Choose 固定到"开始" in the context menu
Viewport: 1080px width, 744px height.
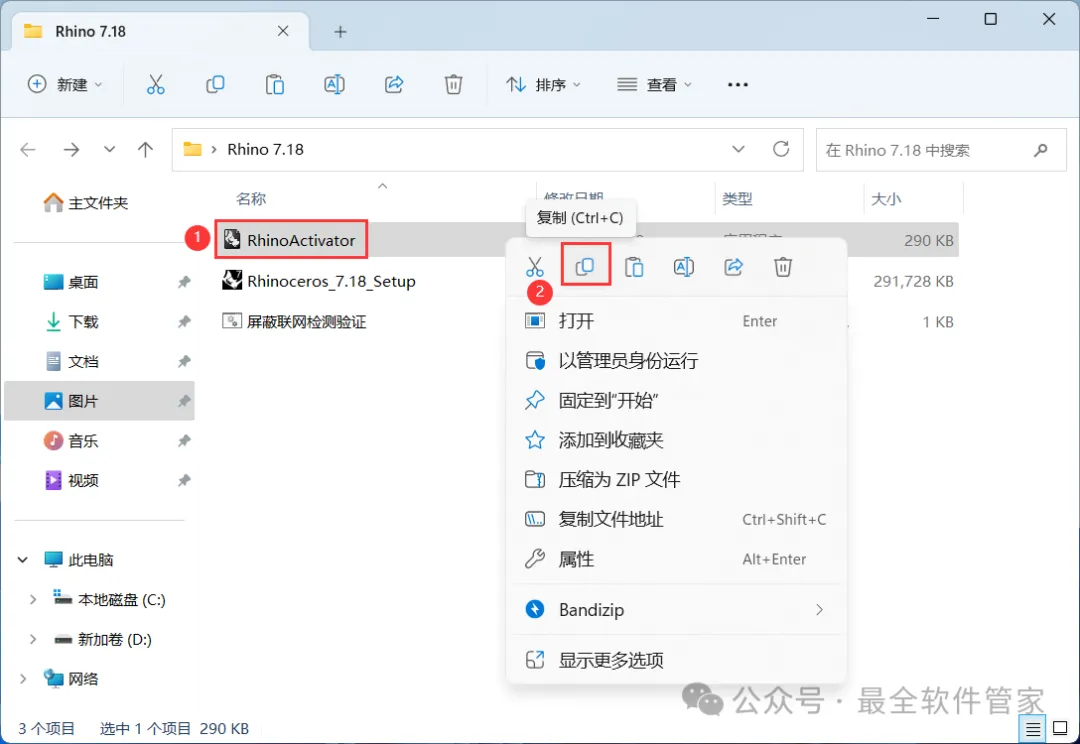point(676,401)
